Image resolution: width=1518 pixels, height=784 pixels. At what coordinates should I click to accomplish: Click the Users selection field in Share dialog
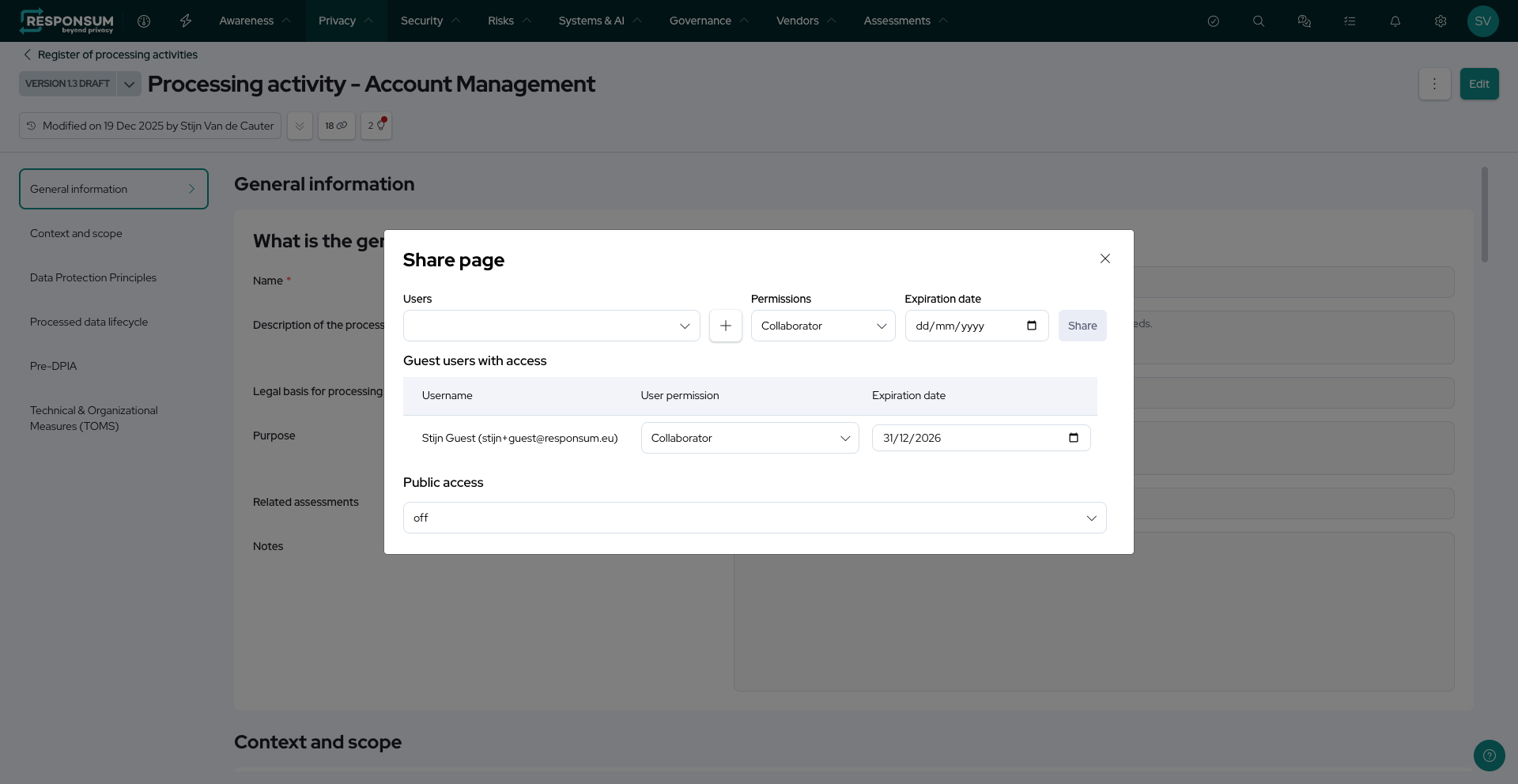pos(551,326)
